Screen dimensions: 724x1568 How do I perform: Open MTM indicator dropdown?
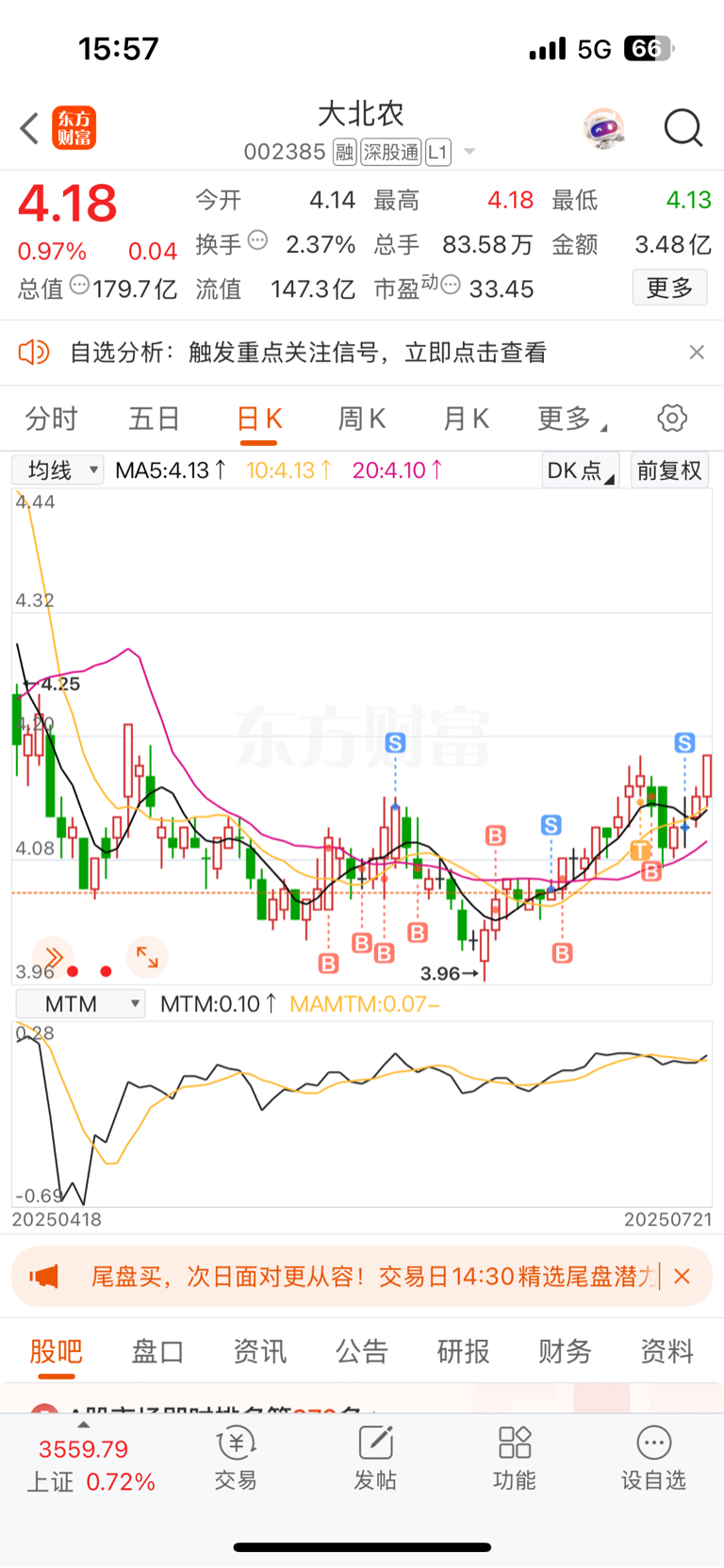click(80, 1004)
